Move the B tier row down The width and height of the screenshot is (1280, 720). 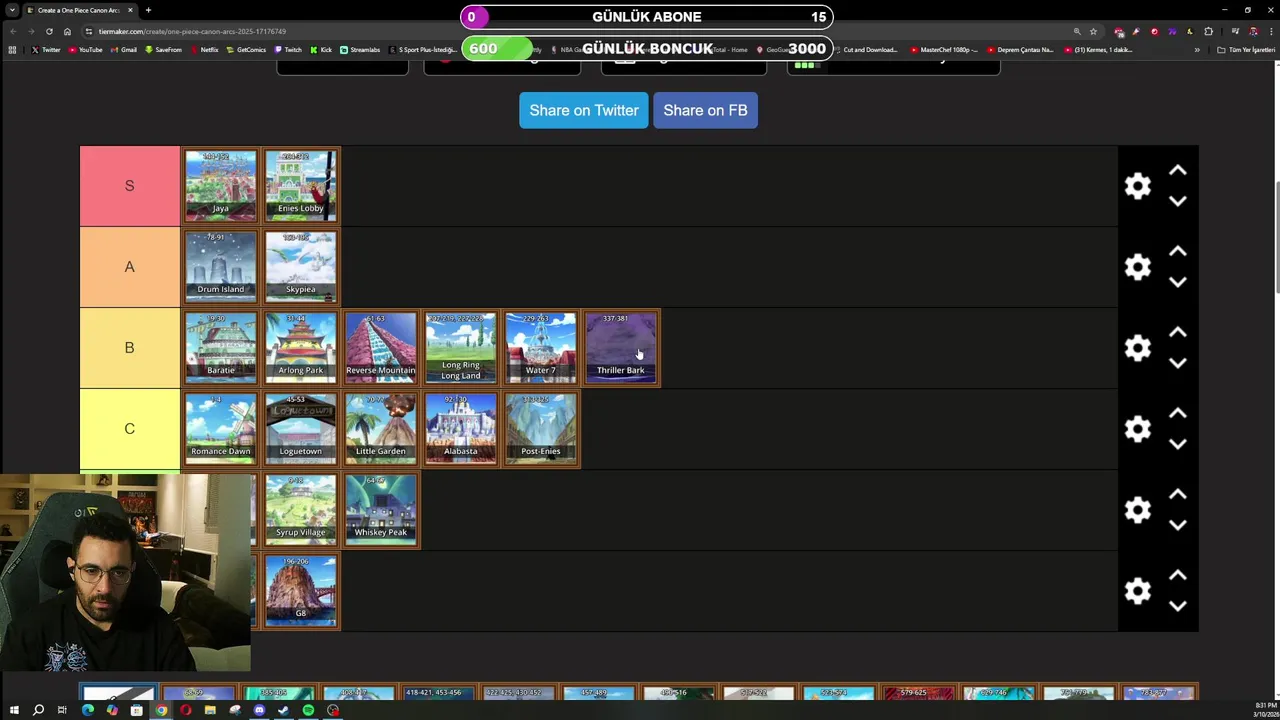[x=1178, y=363]
